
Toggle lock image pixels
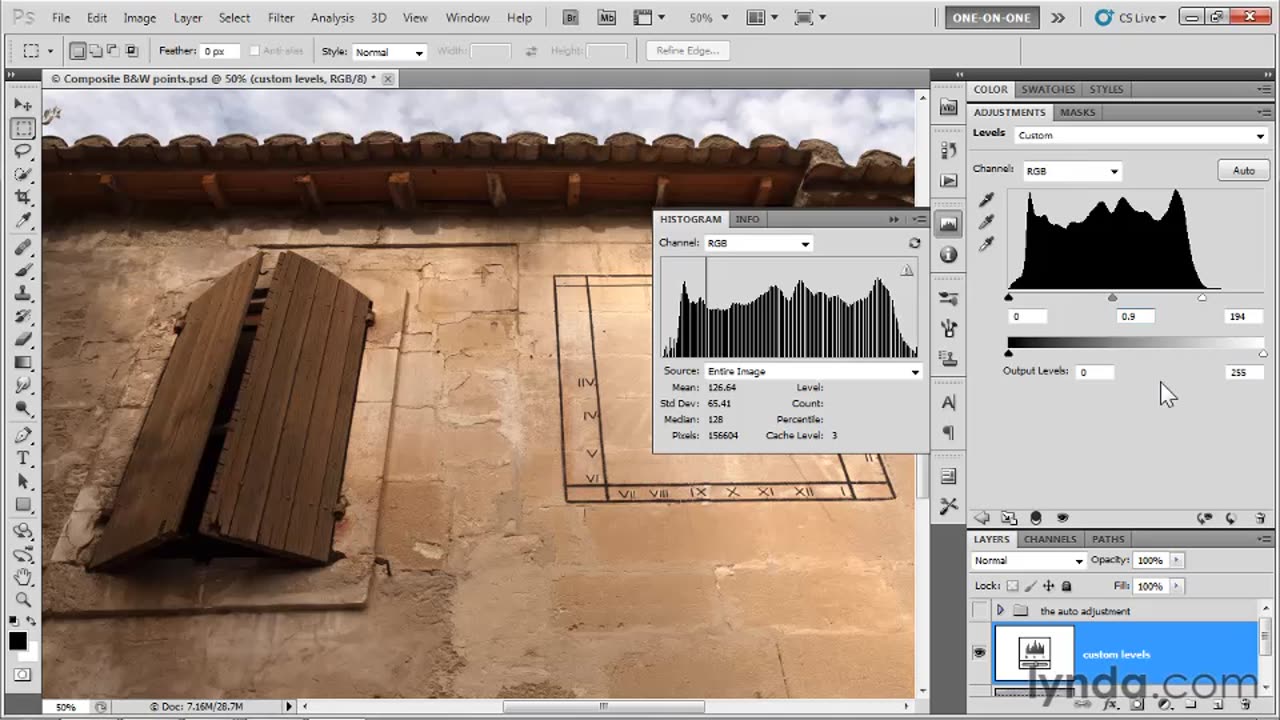(x=1030, y=586)
